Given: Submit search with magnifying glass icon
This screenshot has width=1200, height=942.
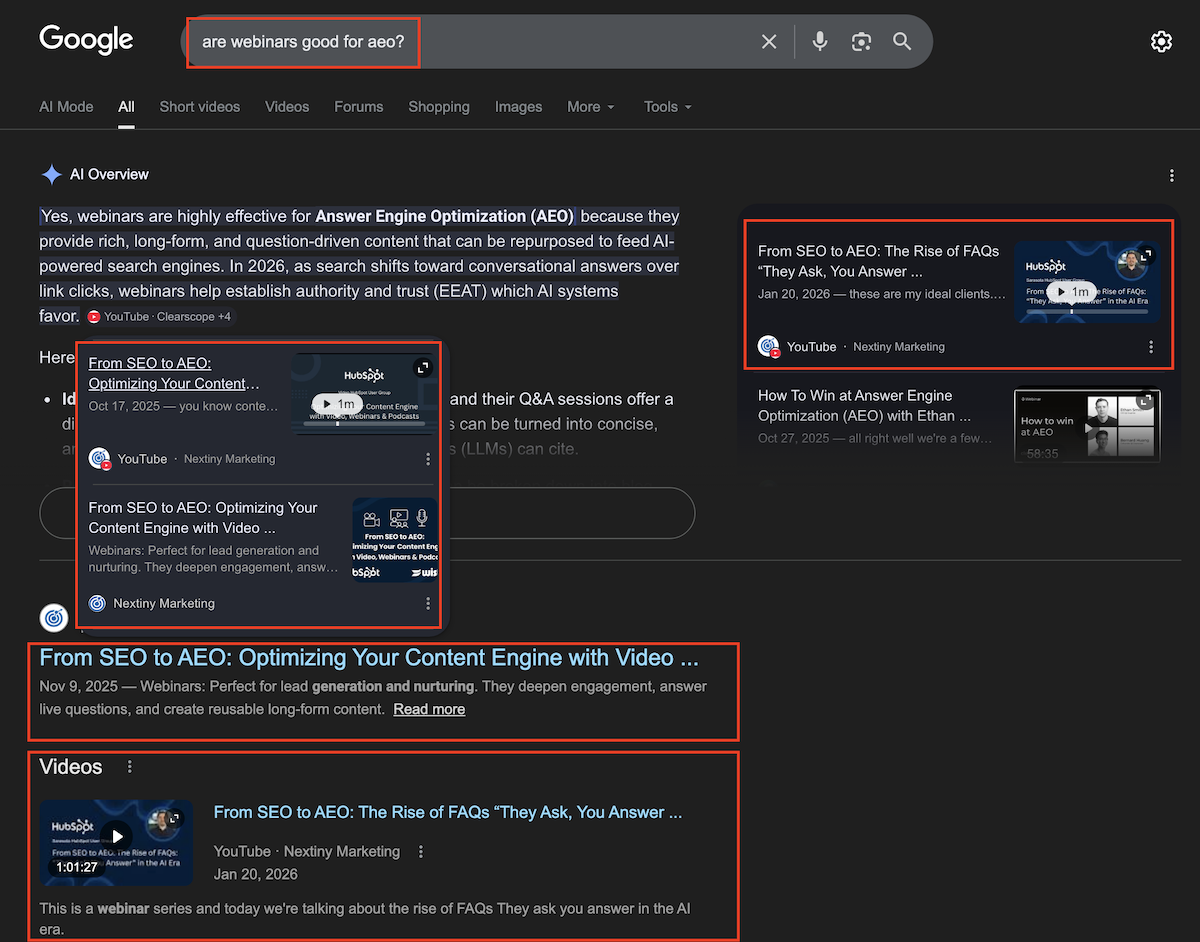Looking at the screenshot, I should (x=902, y=41).
